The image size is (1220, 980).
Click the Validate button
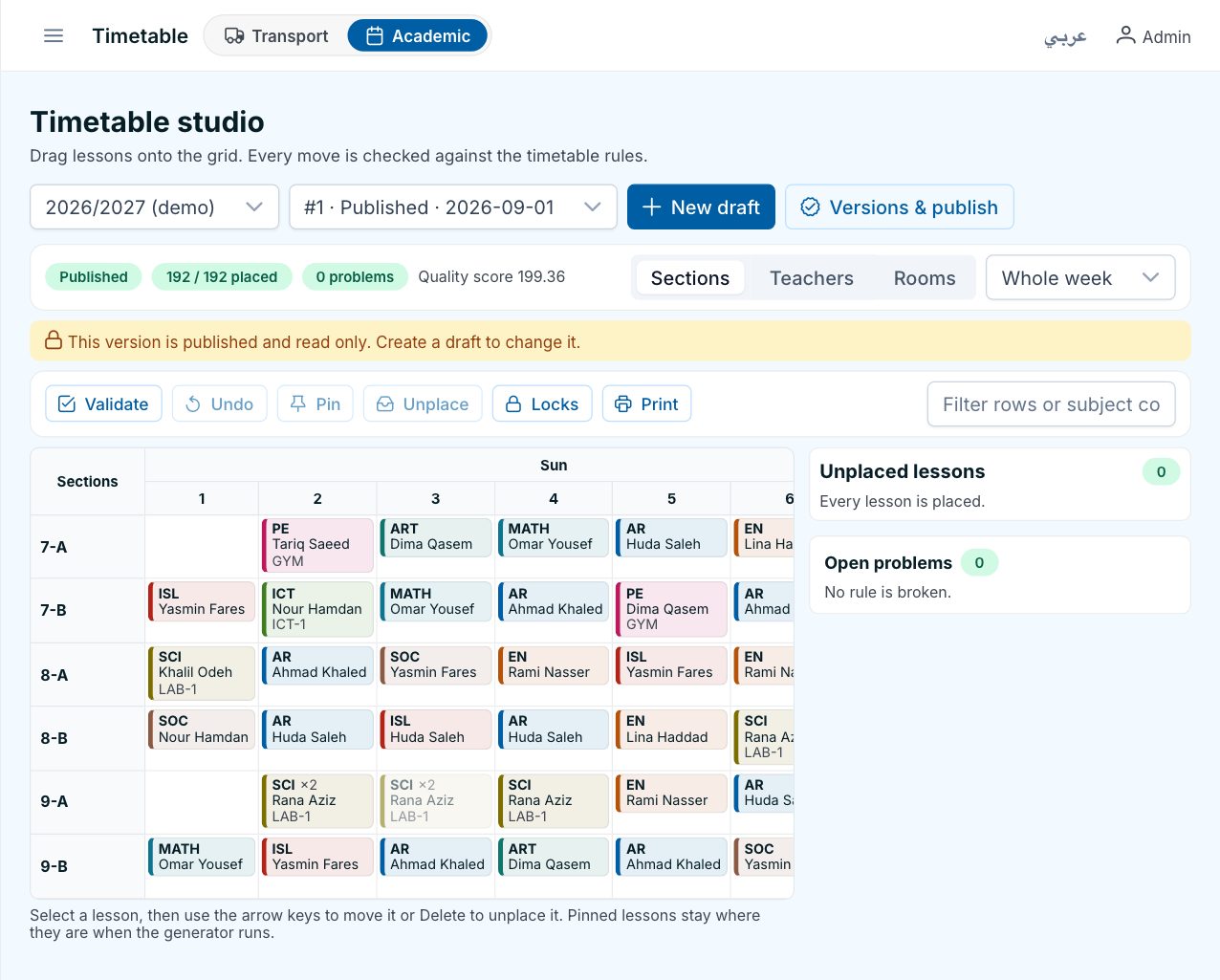103,403
